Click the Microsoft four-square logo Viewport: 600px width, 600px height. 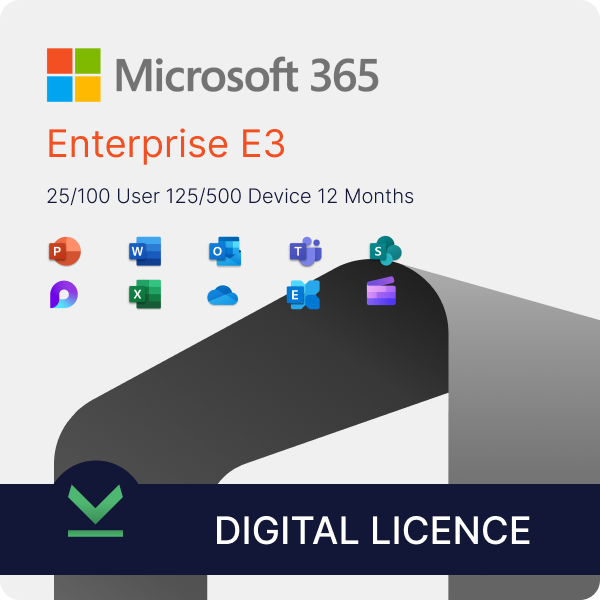(x=74, y=75)
